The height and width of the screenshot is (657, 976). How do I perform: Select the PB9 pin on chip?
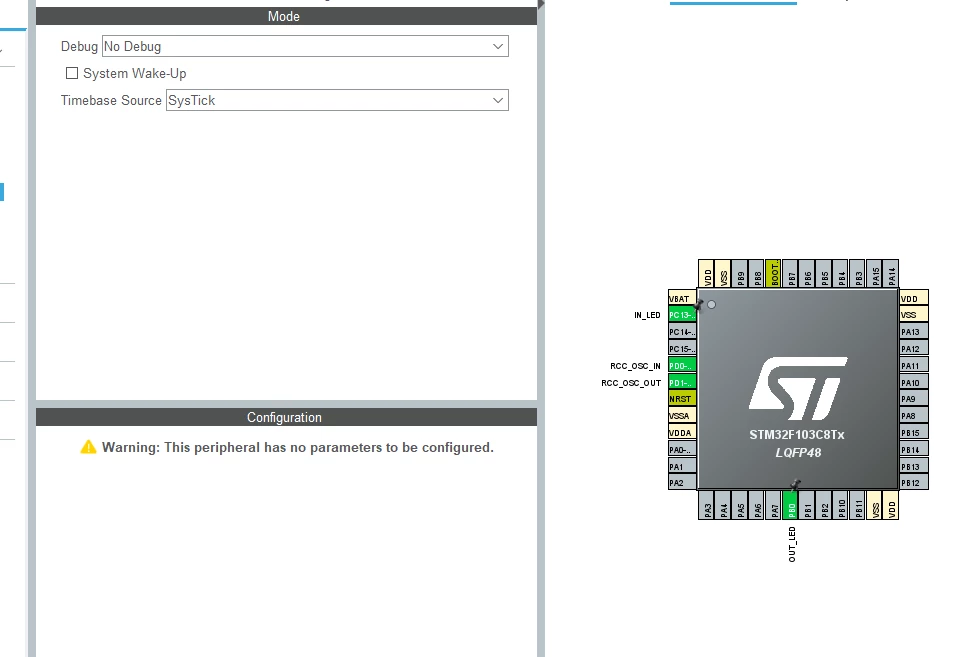click(740, 274)
